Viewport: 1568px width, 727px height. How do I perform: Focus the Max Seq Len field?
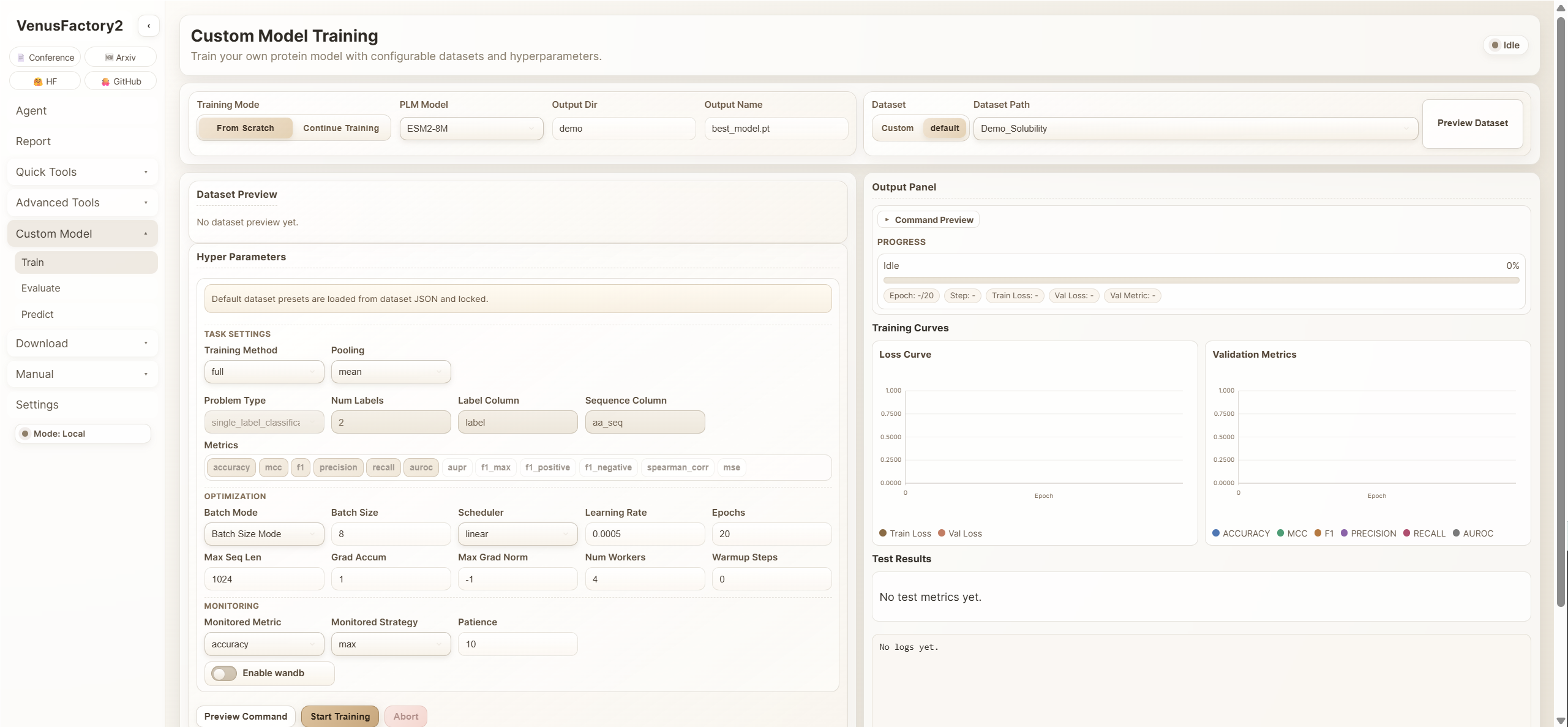tap(264, 579)
